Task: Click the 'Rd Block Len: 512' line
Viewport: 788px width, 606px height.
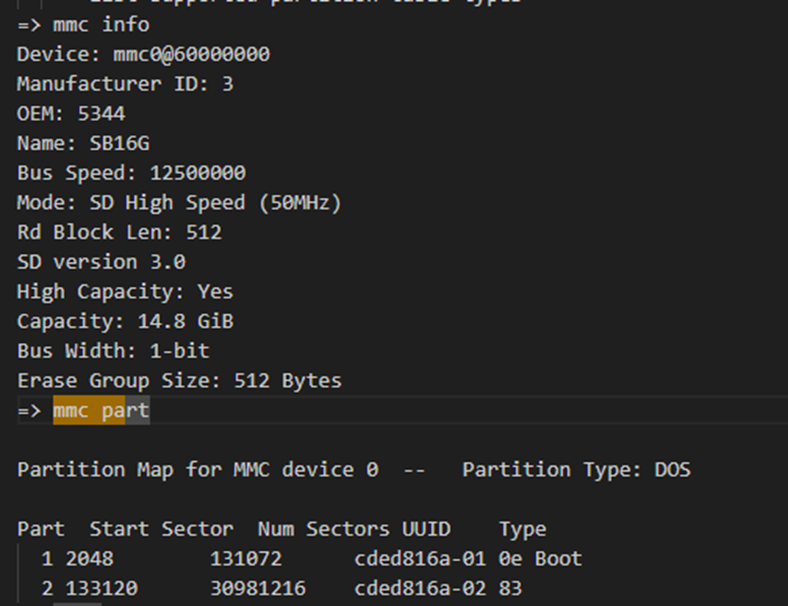Action: pyautogui.click(x=120, y=232)
